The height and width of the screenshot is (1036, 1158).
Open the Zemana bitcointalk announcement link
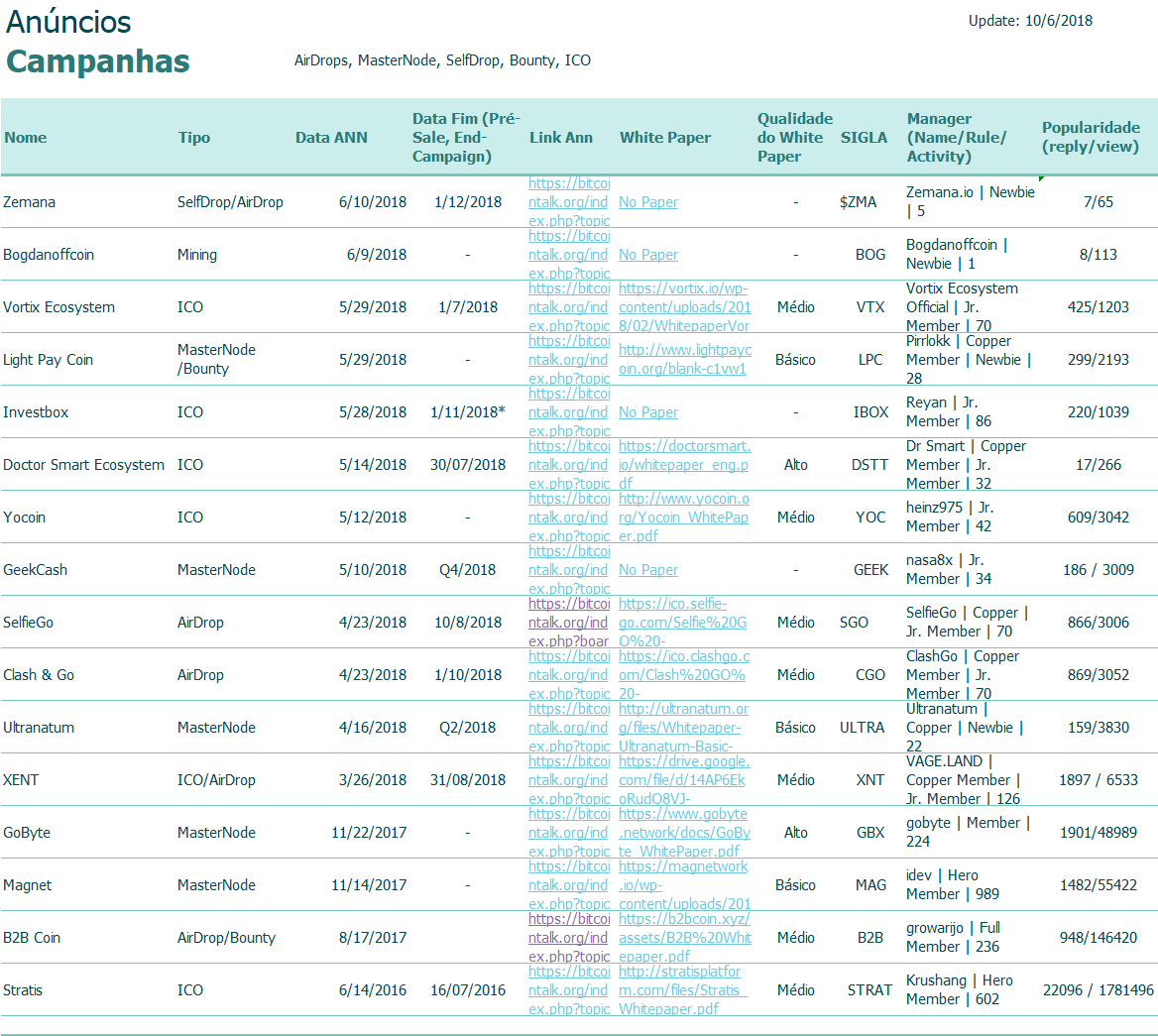click(x=569, y=201)
